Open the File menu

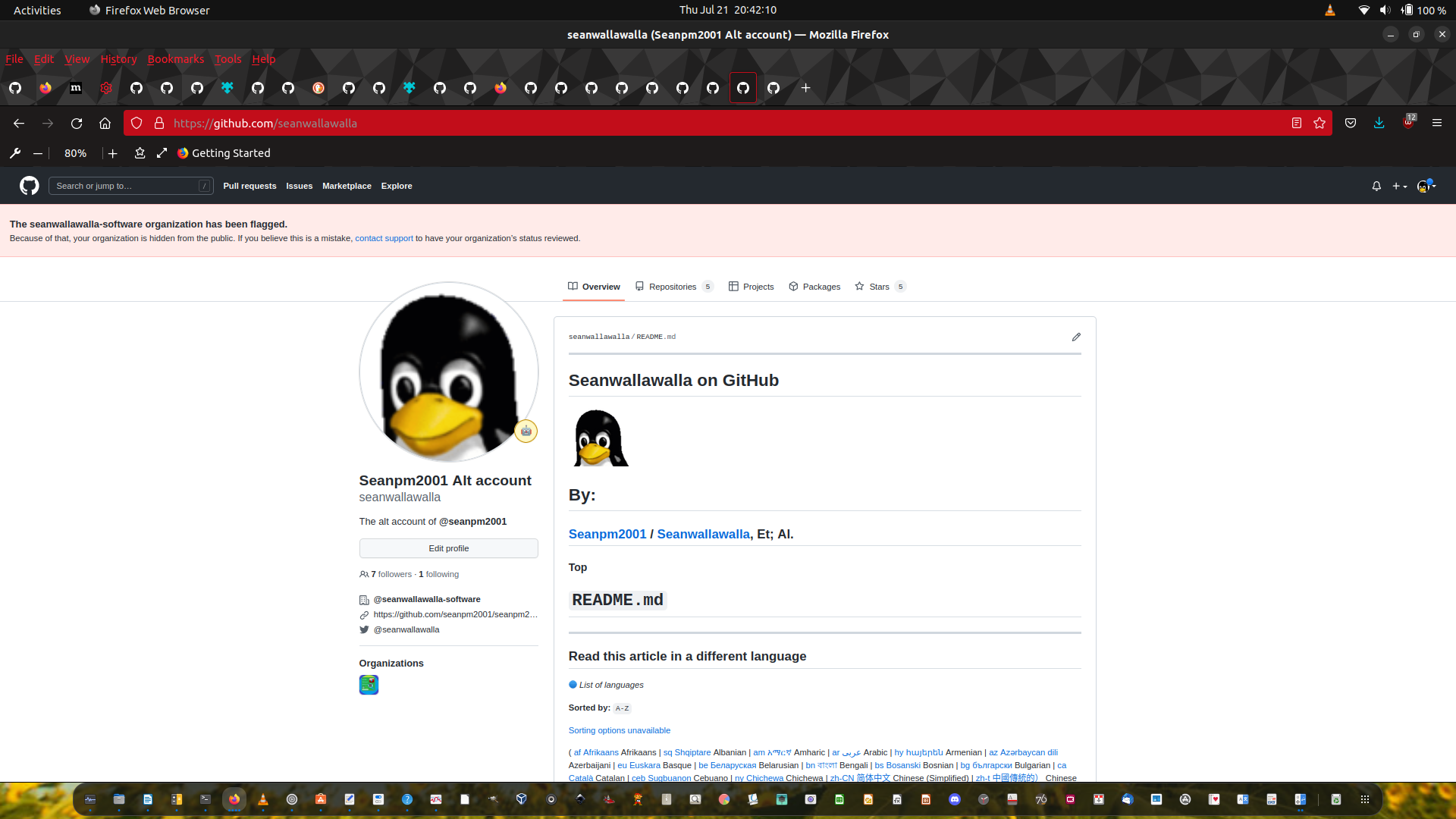[x=14, y=59]
